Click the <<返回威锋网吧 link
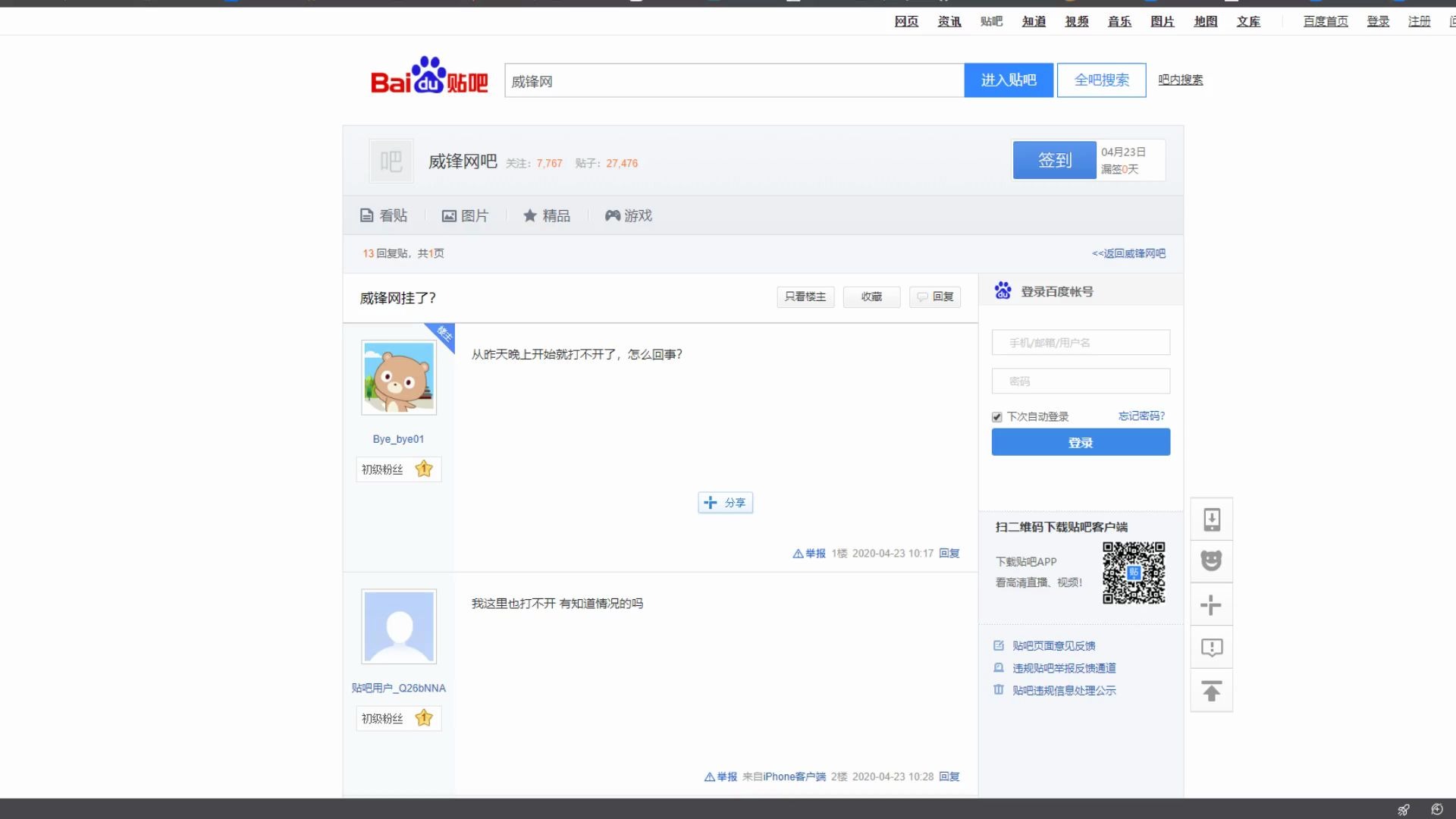This screenshot has width=1456, height=819. [1128, 253]
